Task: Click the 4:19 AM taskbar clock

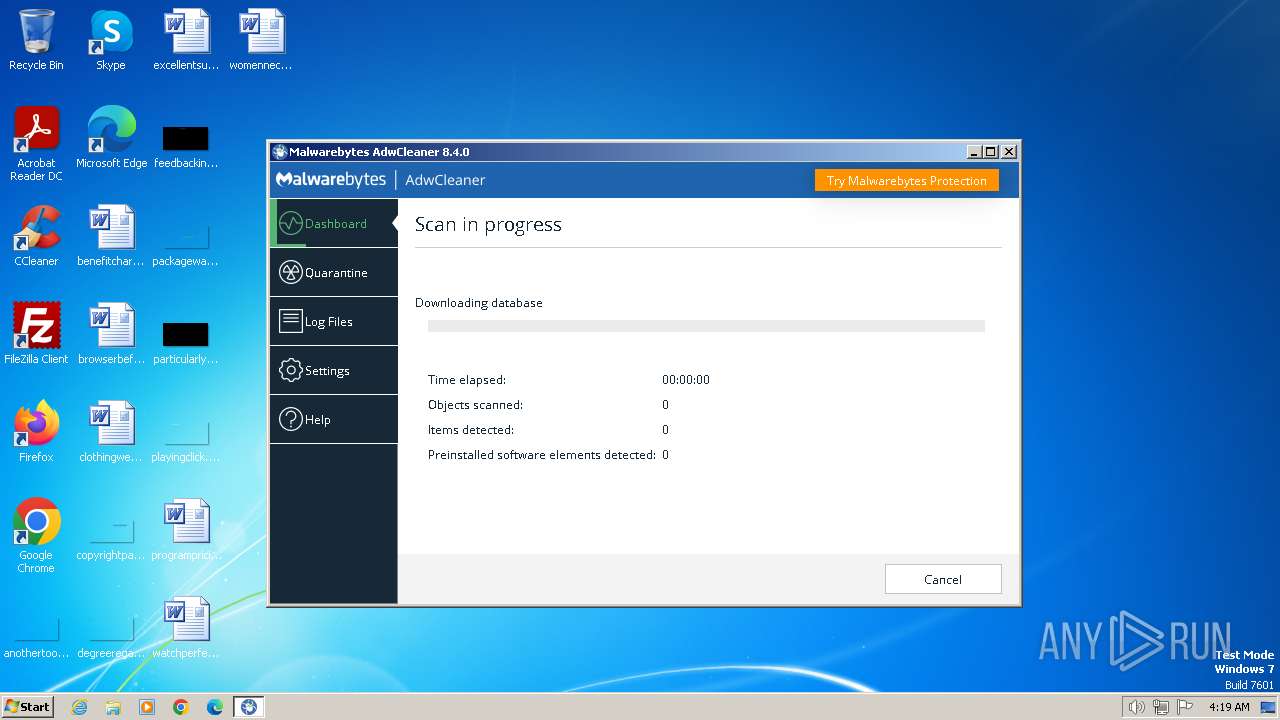Action: [1229, 707]
